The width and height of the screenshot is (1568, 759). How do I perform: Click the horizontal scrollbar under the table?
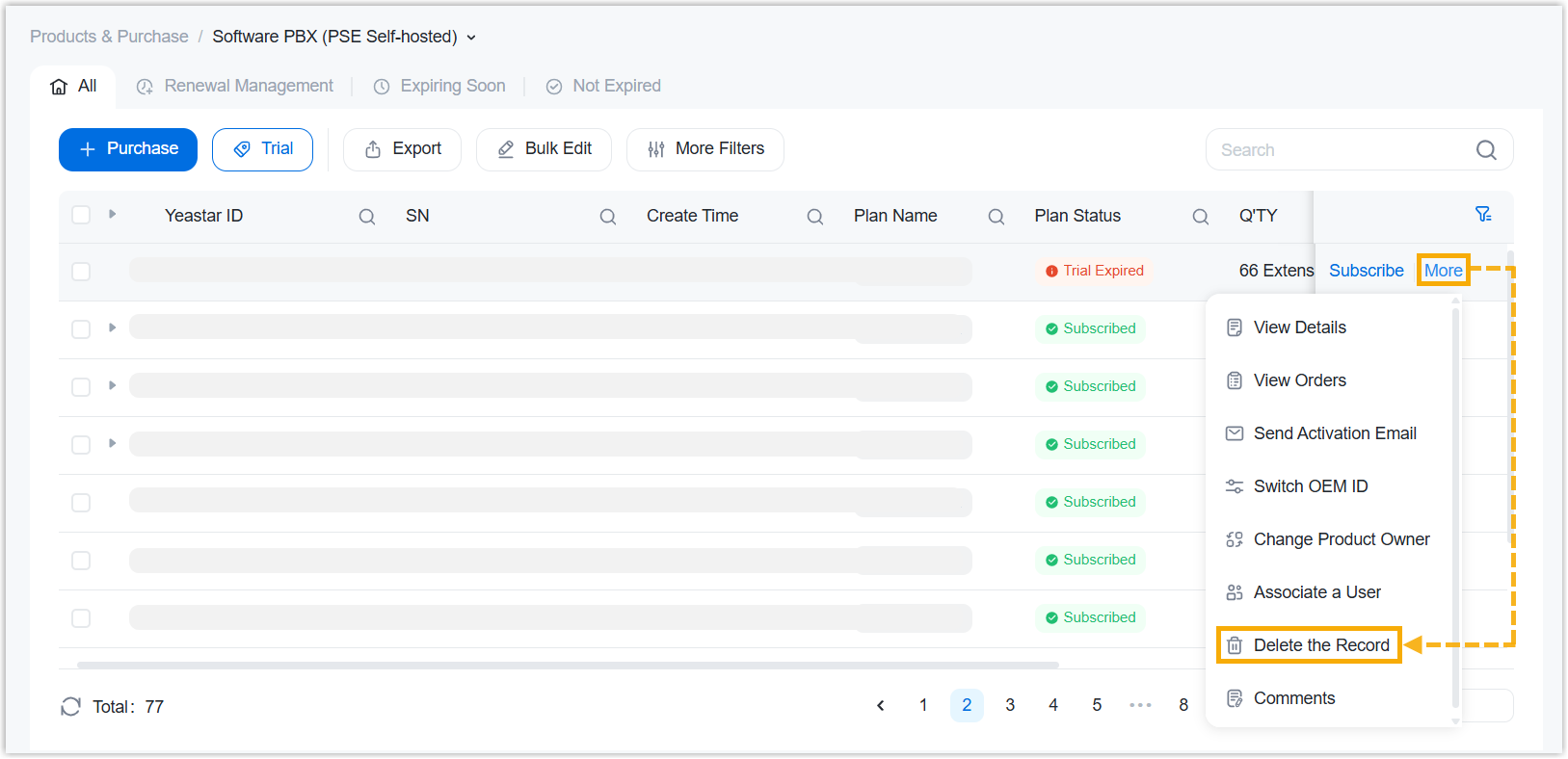567,665
